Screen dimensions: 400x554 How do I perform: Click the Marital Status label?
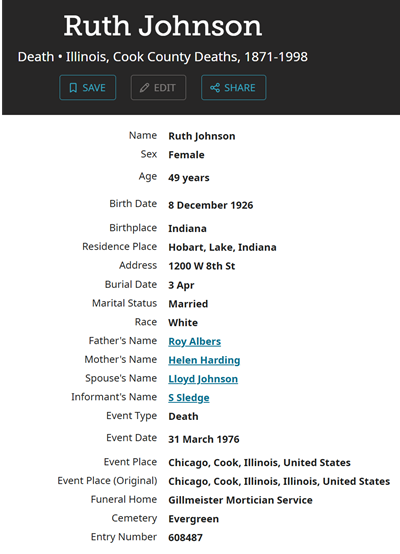point(125,303)
